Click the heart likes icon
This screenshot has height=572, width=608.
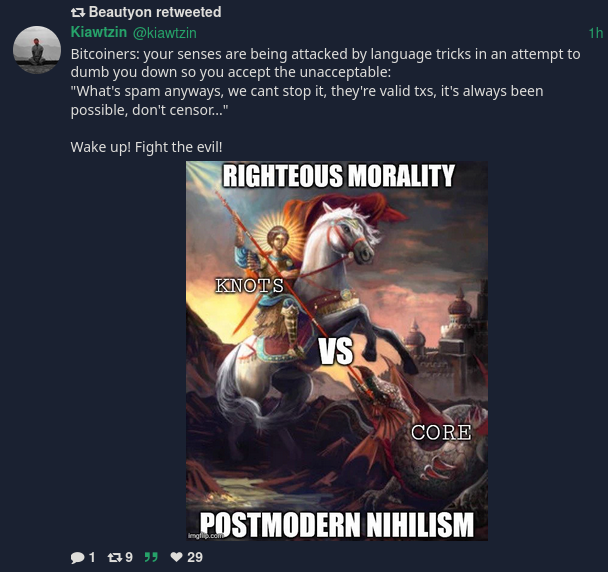(176, 557)
